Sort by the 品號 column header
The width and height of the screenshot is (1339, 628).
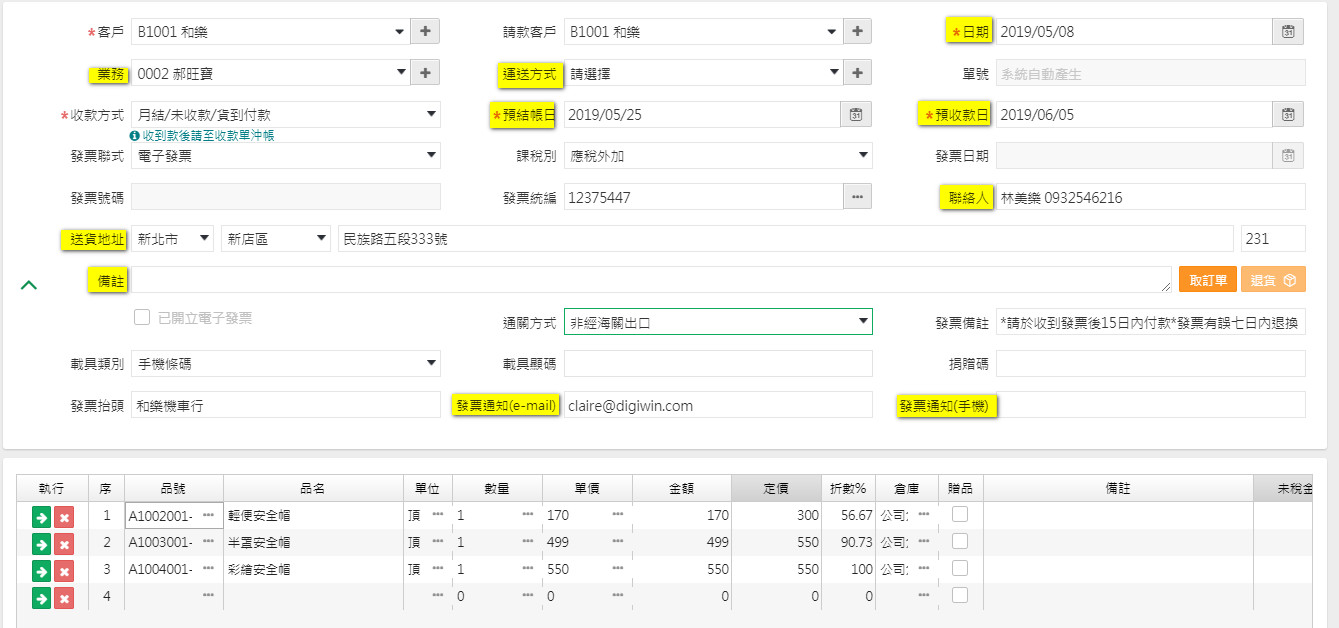[173, 488]
